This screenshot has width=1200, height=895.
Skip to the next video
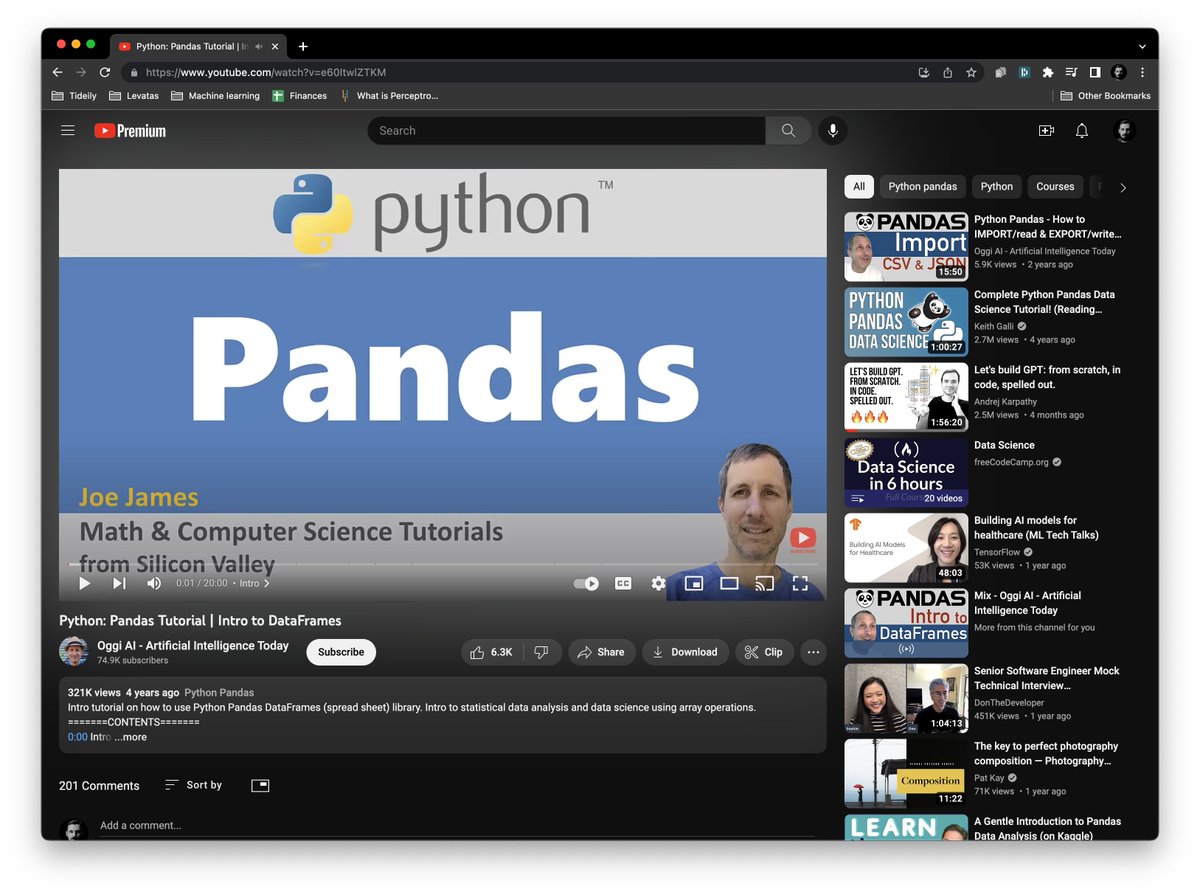click(119, 583)
